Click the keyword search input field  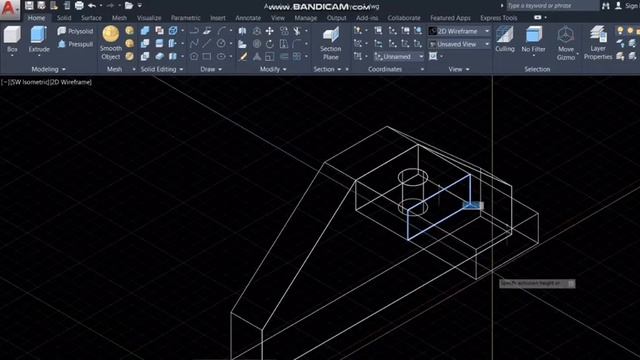pyautogui.click(x=553, y=5)
